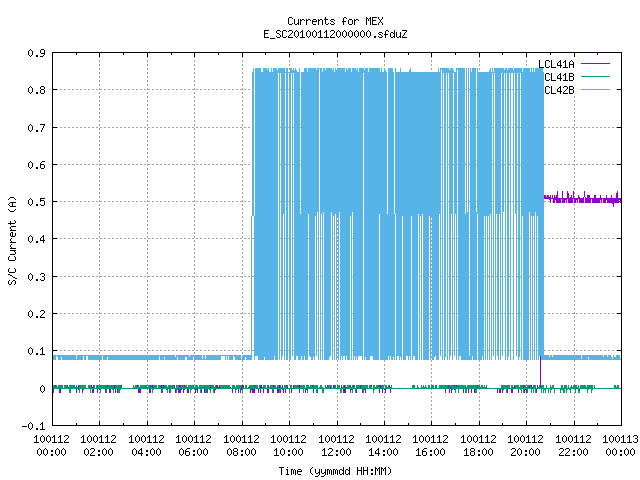Click the green CL41B legend line sample

coord(595,77)
